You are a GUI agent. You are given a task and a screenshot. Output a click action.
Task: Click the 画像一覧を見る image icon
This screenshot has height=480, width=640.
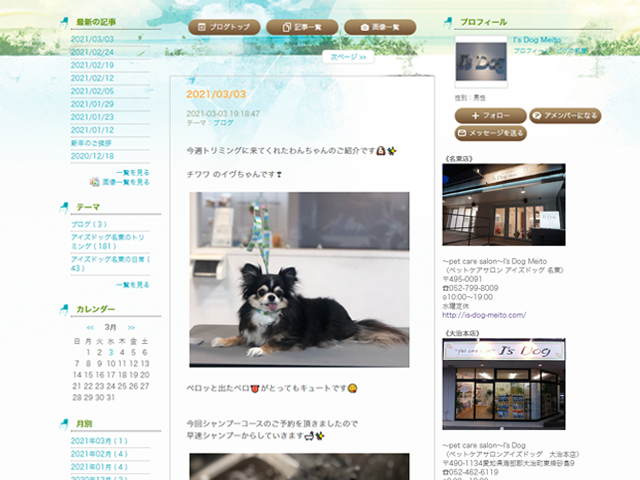click(x=95, y=182)
